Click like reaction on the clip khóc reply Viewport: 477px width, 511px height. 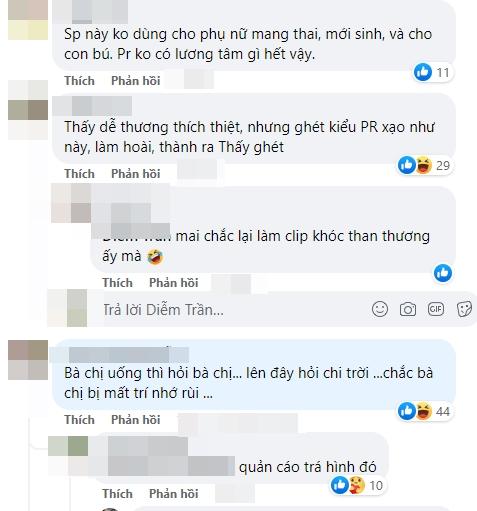(x=443, y=273)
